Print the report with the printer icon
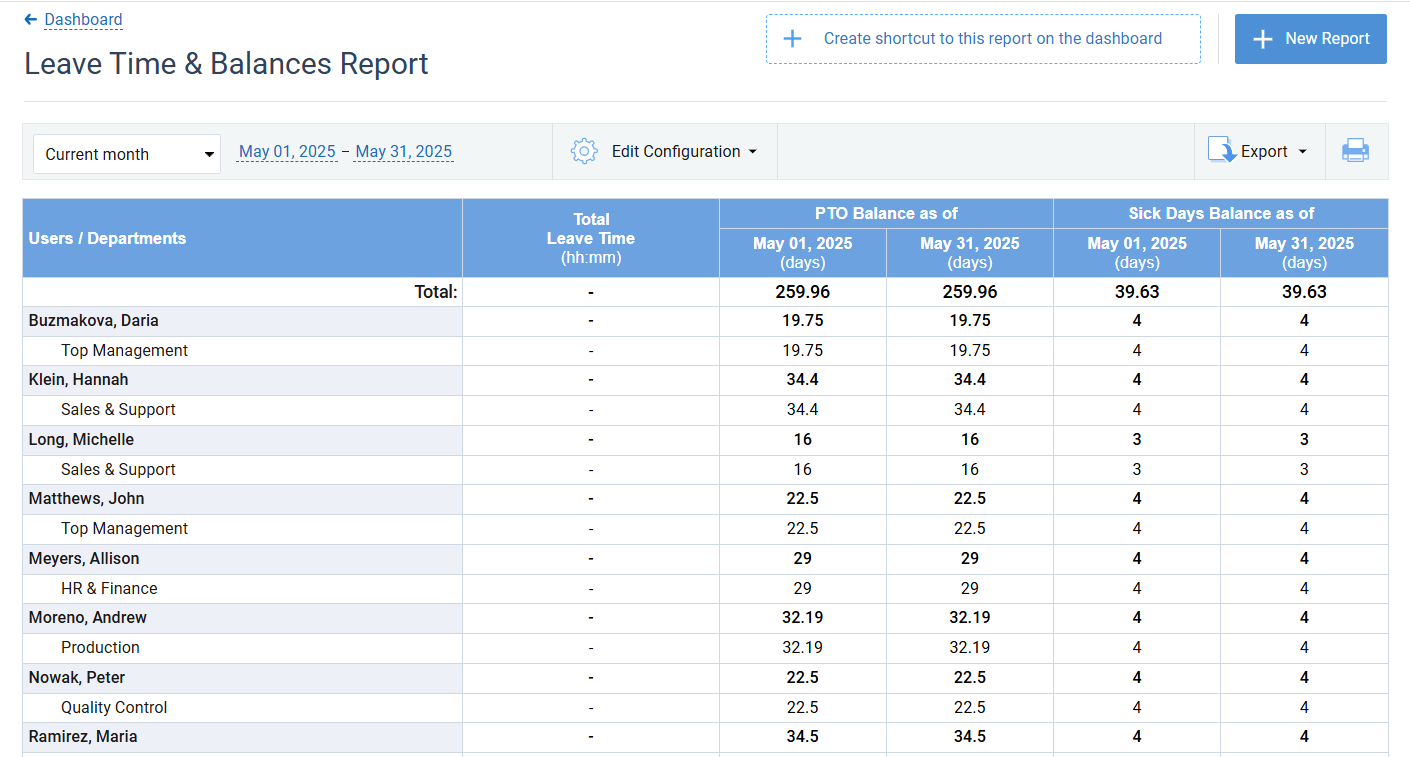The height and width of the screenshot is (757, 1410). click(1355, 151)
